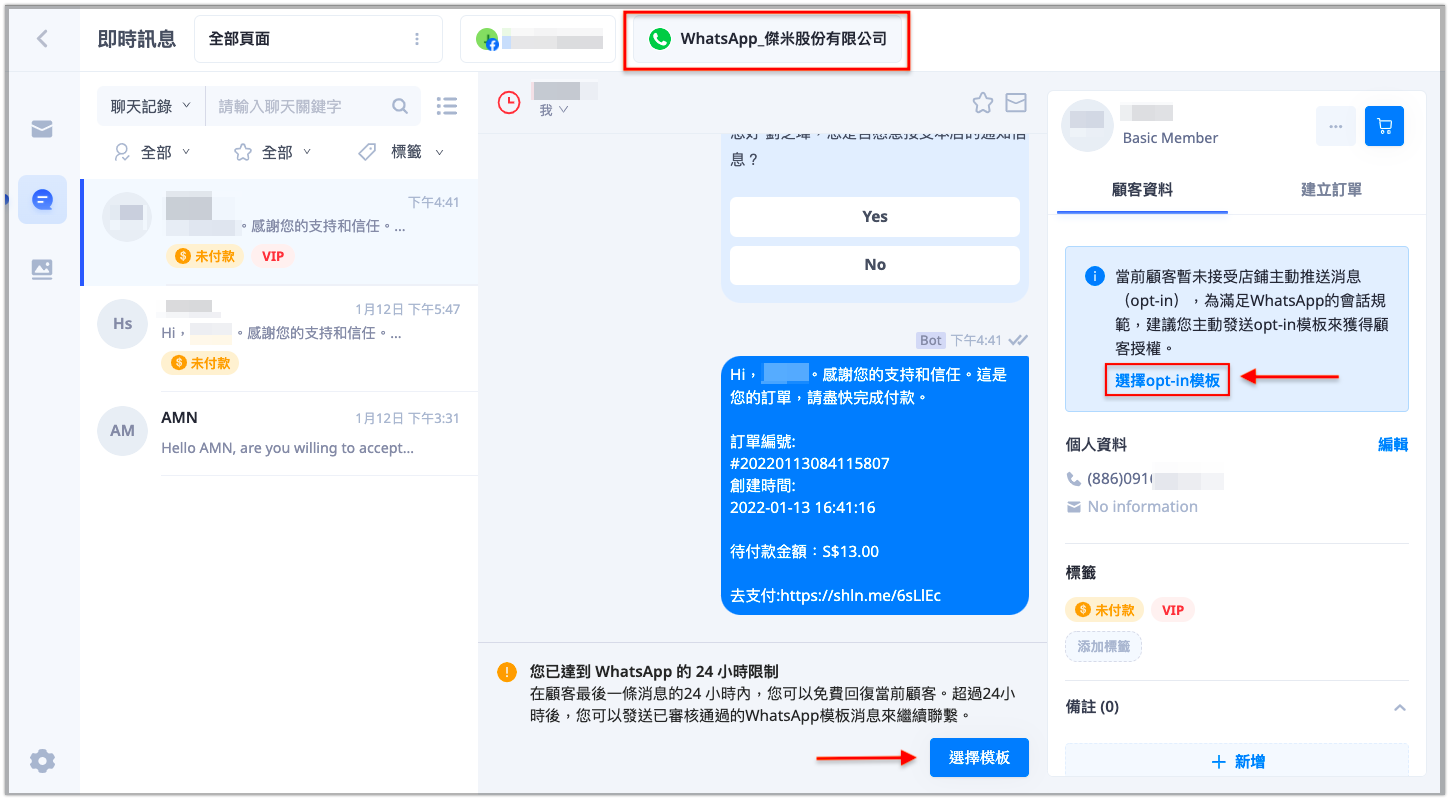
Task: Click the blue shopping cart button
Action: (1385, 127)
